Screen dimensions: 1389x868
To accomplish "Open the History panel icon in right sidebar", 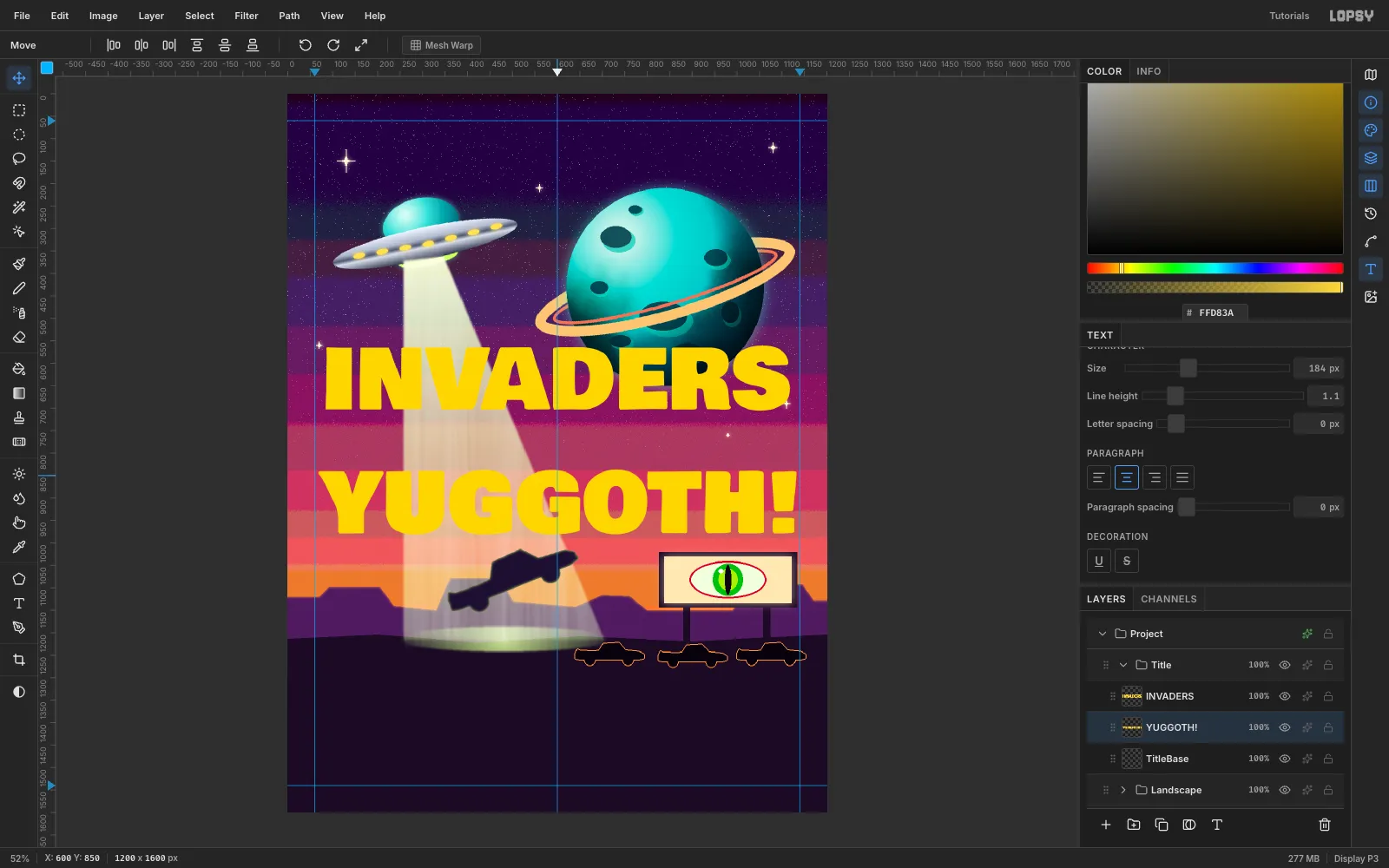I will [1371, 214].
